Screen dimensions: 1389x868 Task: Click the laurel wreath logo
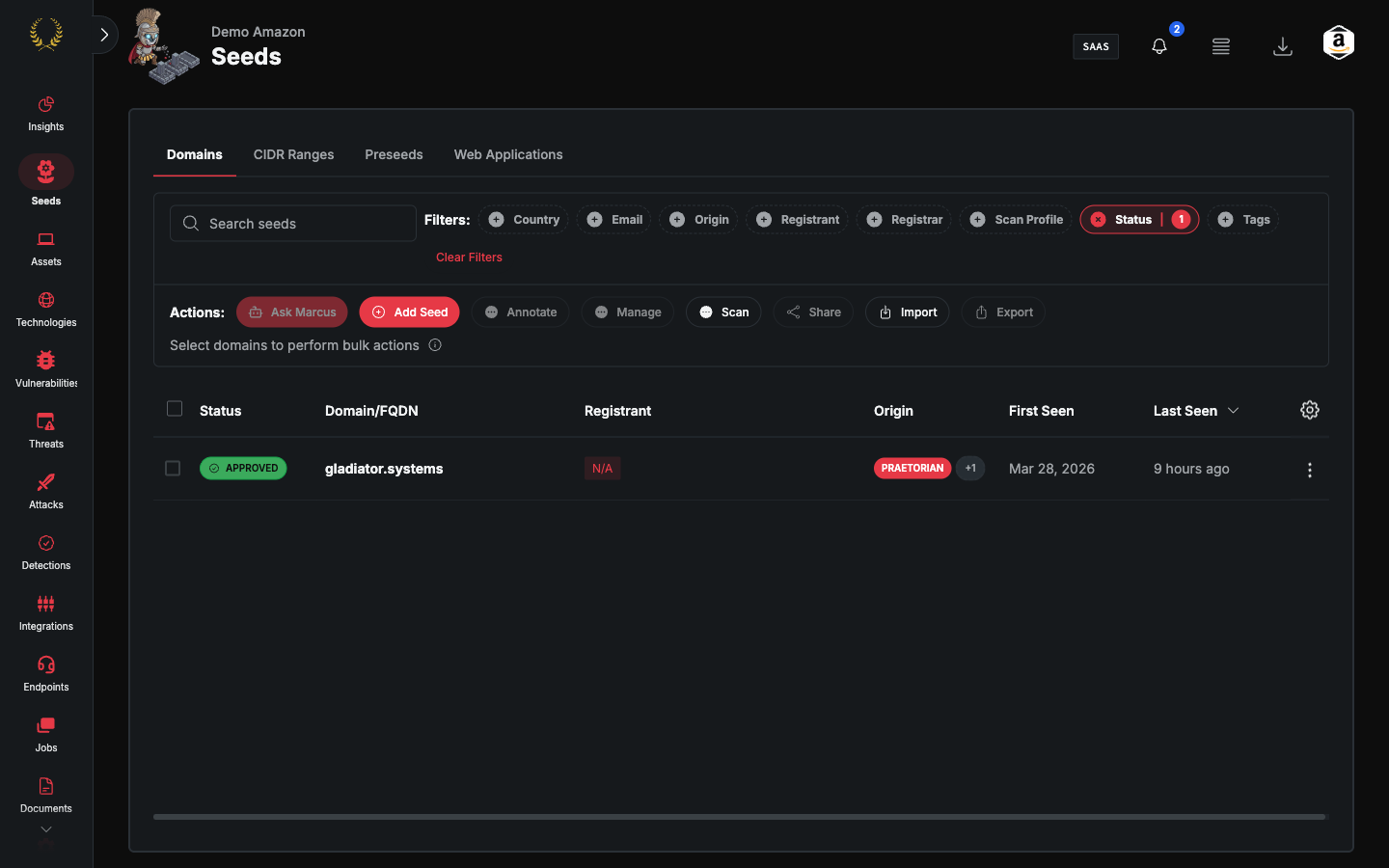click(46, 35)
